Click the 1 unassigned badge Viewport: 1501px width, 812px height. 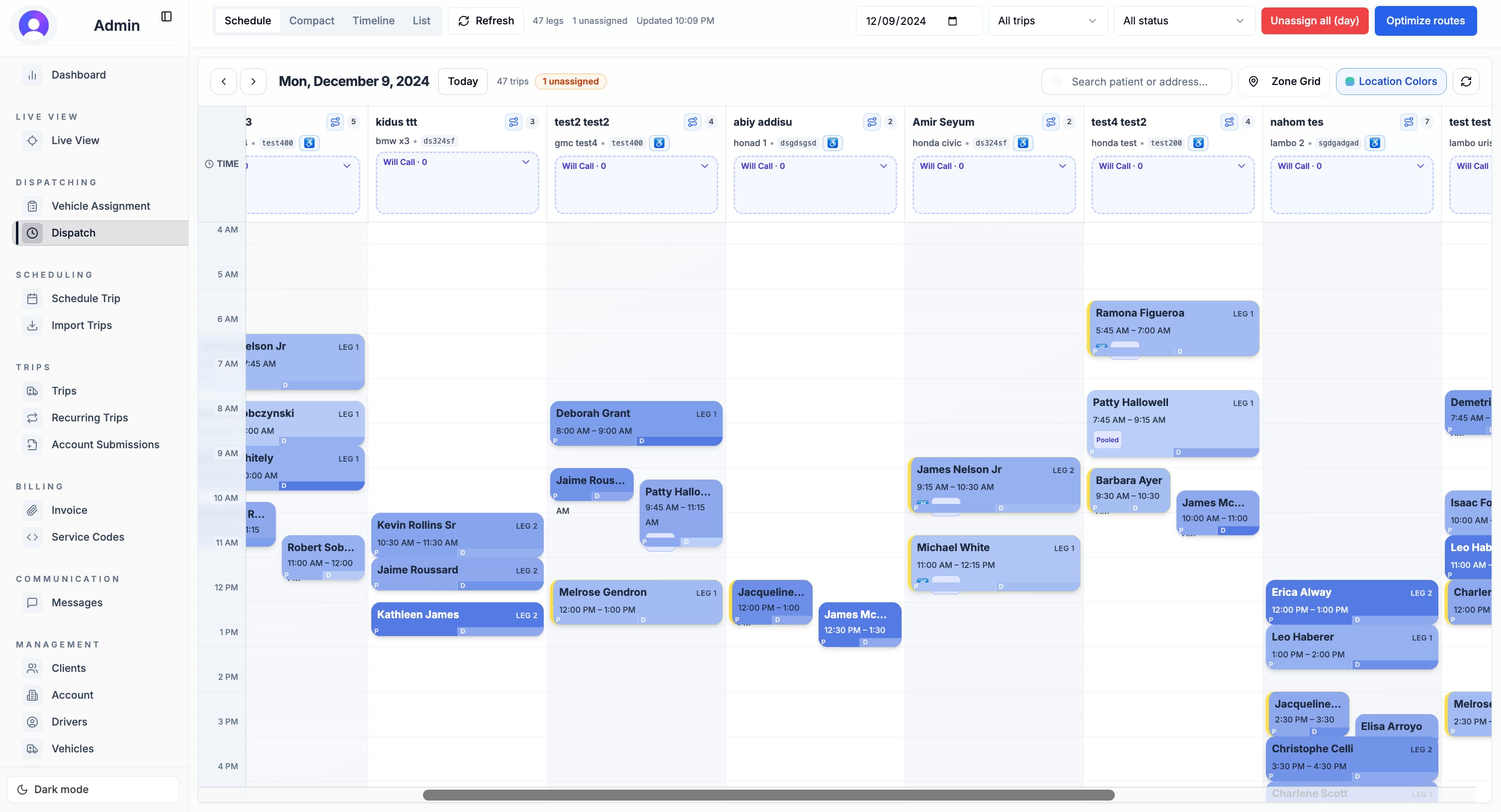click(571, 81)
